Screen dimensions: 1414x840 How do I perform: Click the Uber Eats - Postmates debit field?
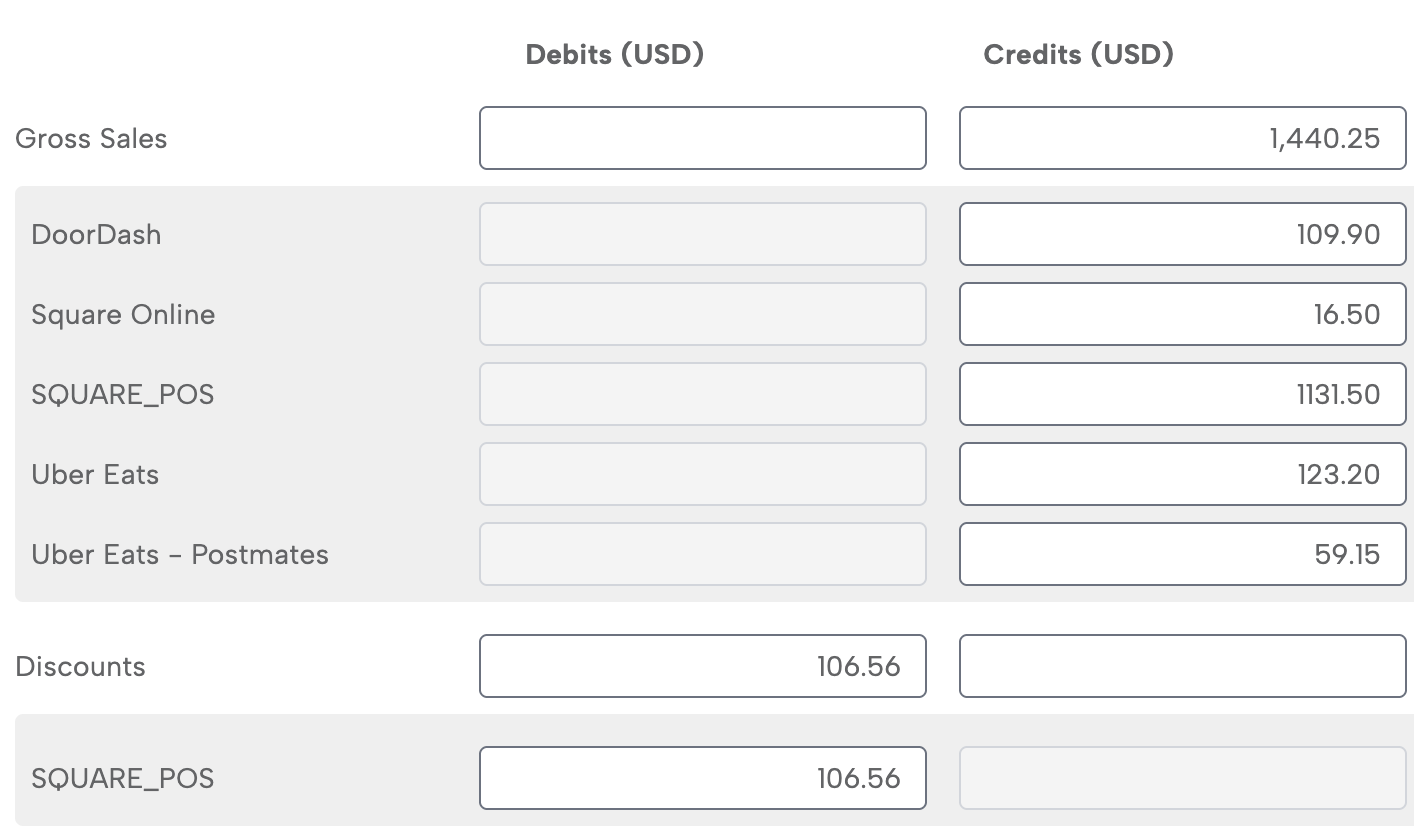click(702, 554)
